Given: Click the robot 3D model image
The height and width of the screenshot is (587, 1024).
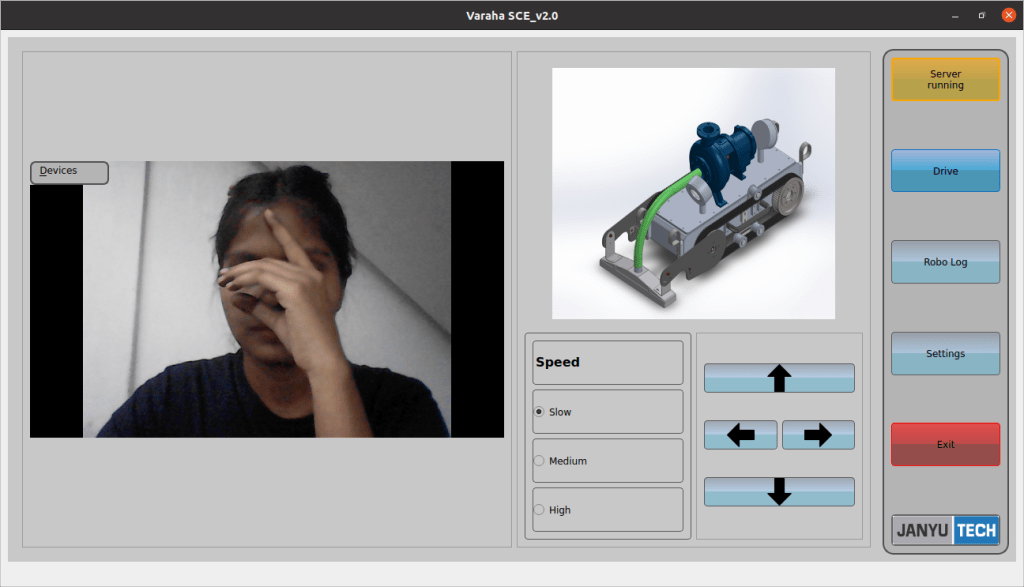Looking at the screenshot, I should (693, 193).
